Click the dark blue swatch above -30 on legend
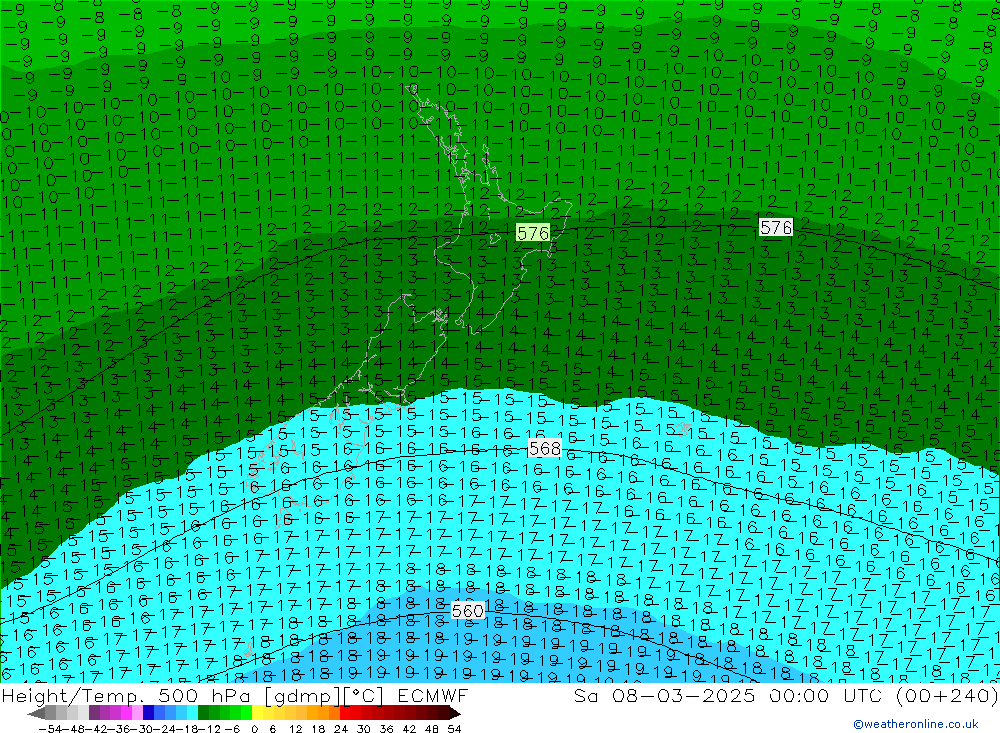Image resolution: width=1000 pixels, height=733 pixels. (x=148, y=713)
